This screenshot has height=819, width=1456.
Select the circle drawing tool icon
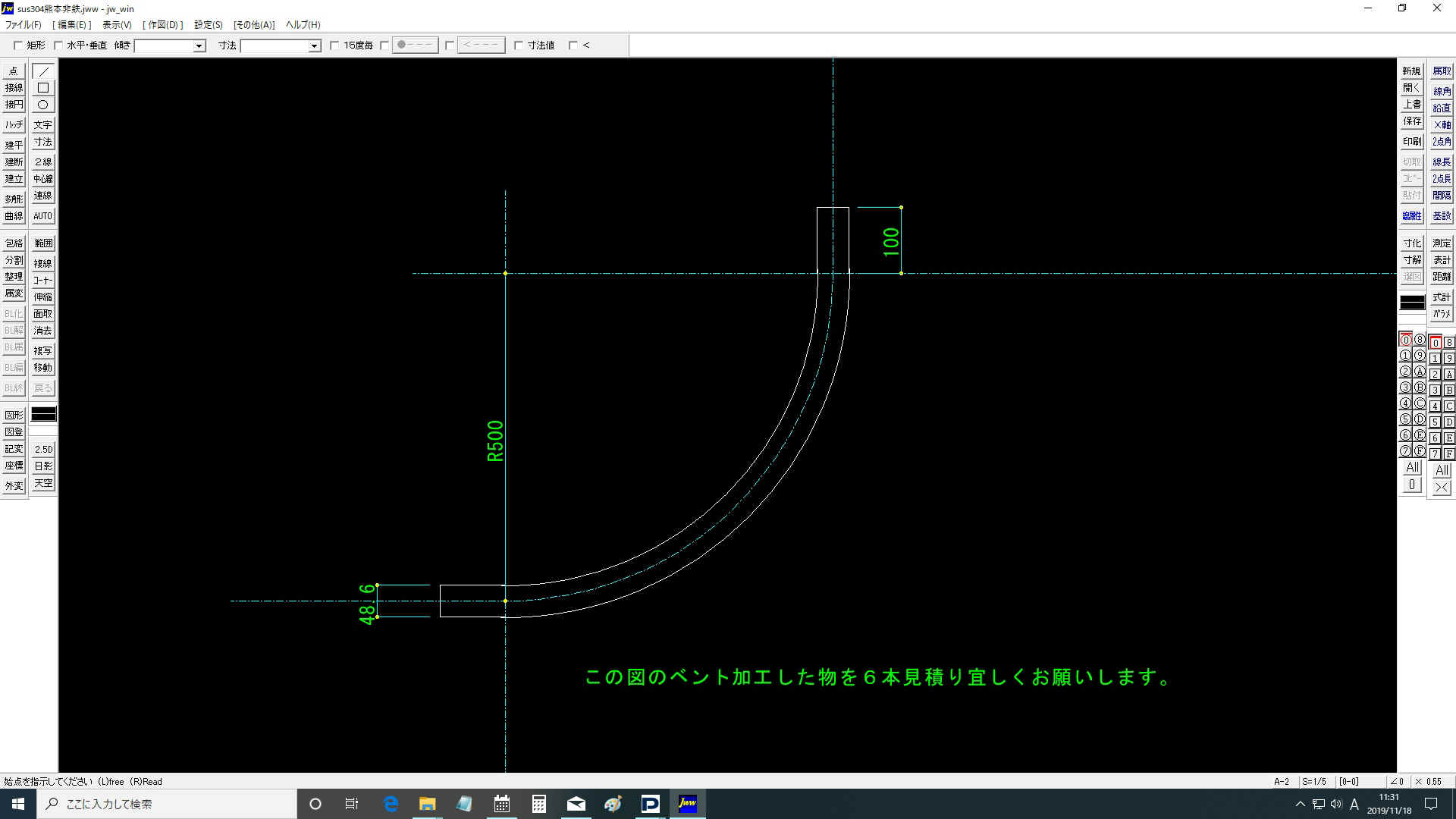coord(43,105)
